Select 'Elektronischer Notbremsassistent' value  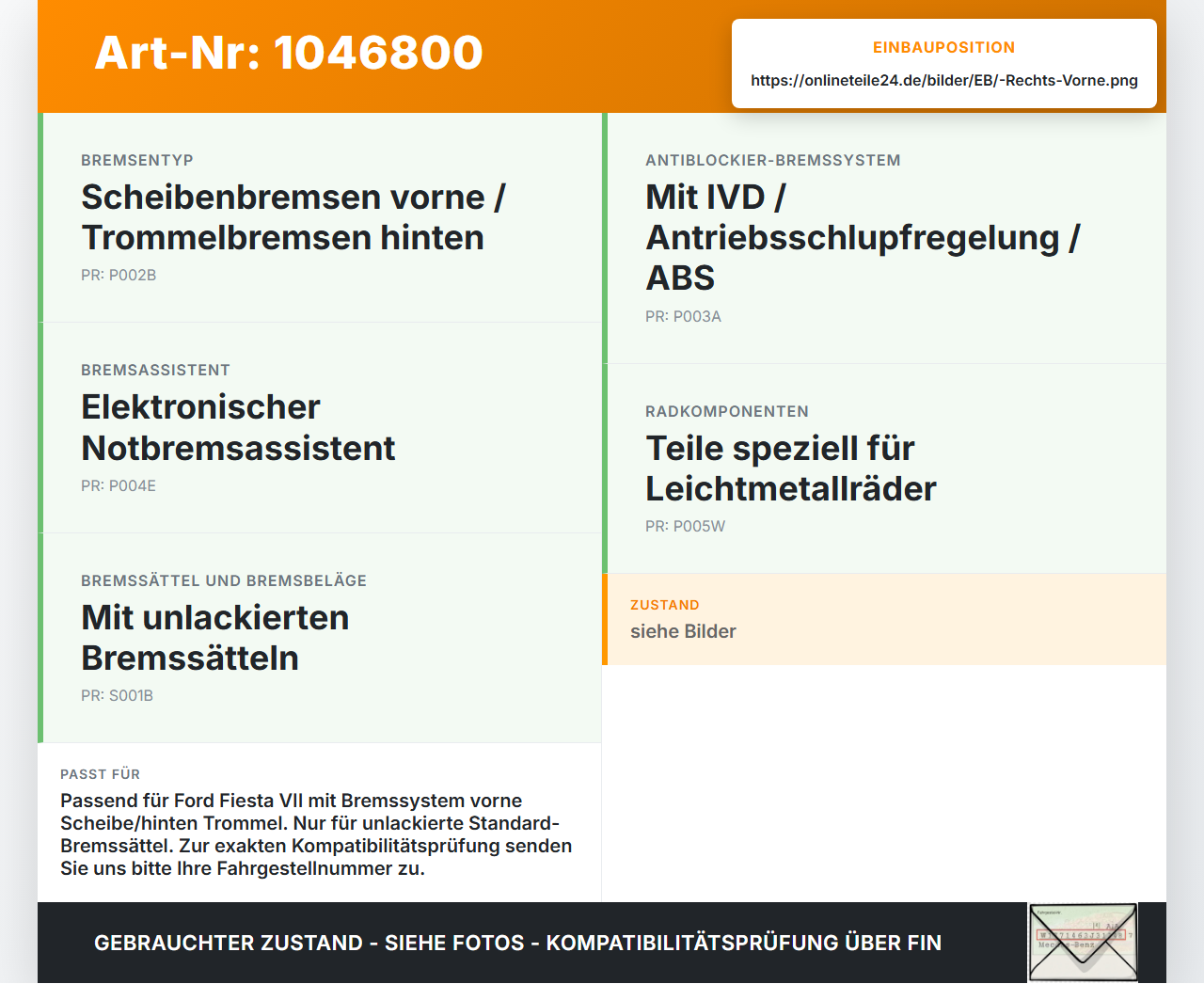coord(238,427)
